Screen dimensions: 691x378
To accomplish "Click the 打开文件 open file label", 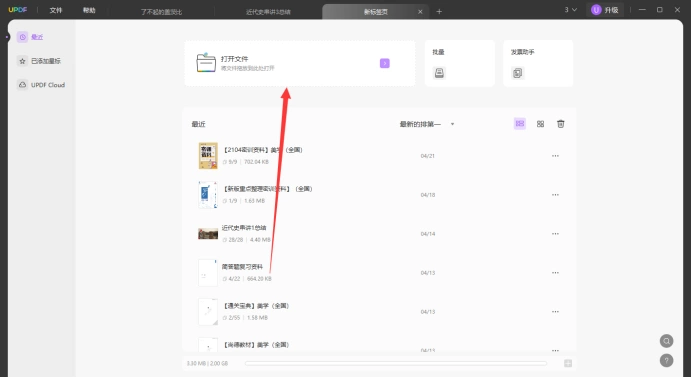I will coord(234,59).
